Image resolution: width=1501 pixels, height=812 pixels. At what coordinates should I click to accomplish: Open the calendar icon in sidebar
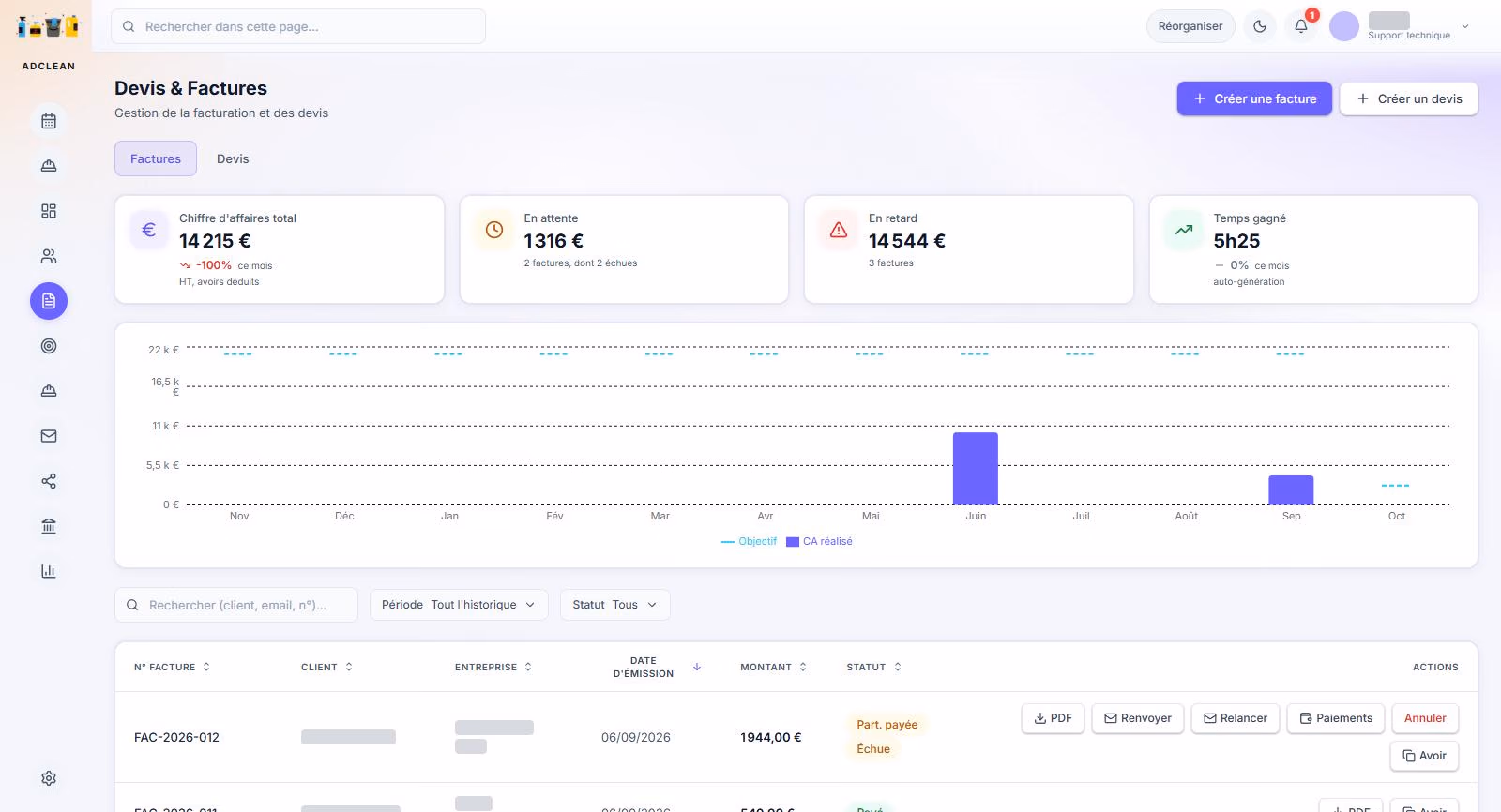[49, 121]
